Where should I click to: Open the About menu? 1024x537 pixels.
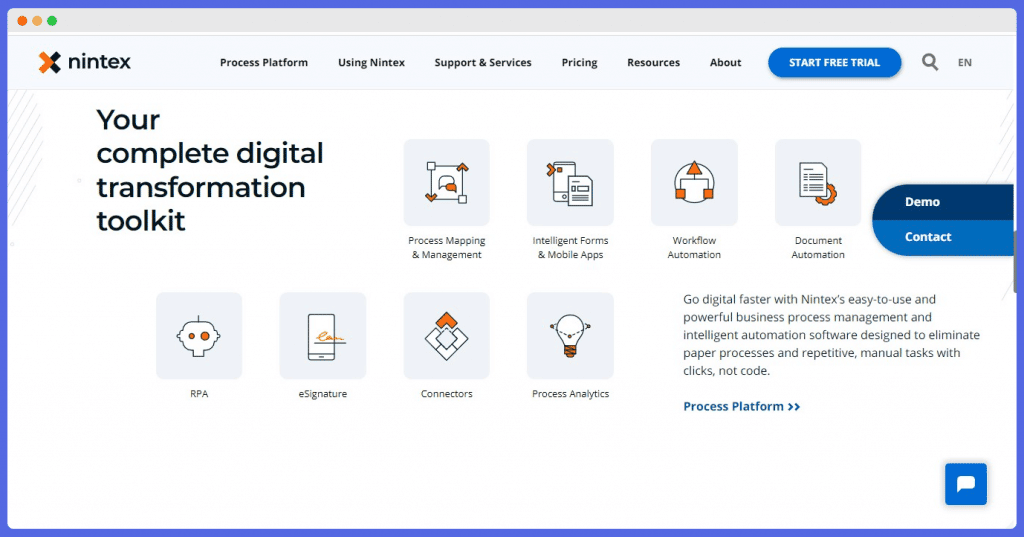726,63
